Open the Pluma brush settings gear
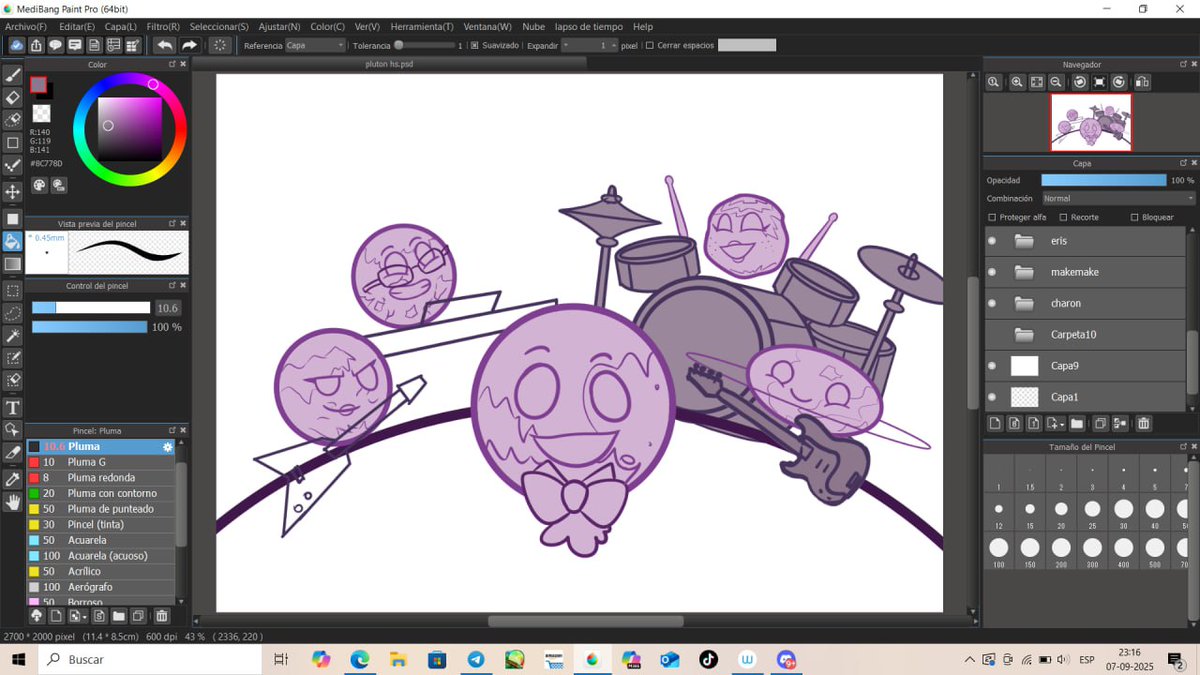 tap(166, 447)
